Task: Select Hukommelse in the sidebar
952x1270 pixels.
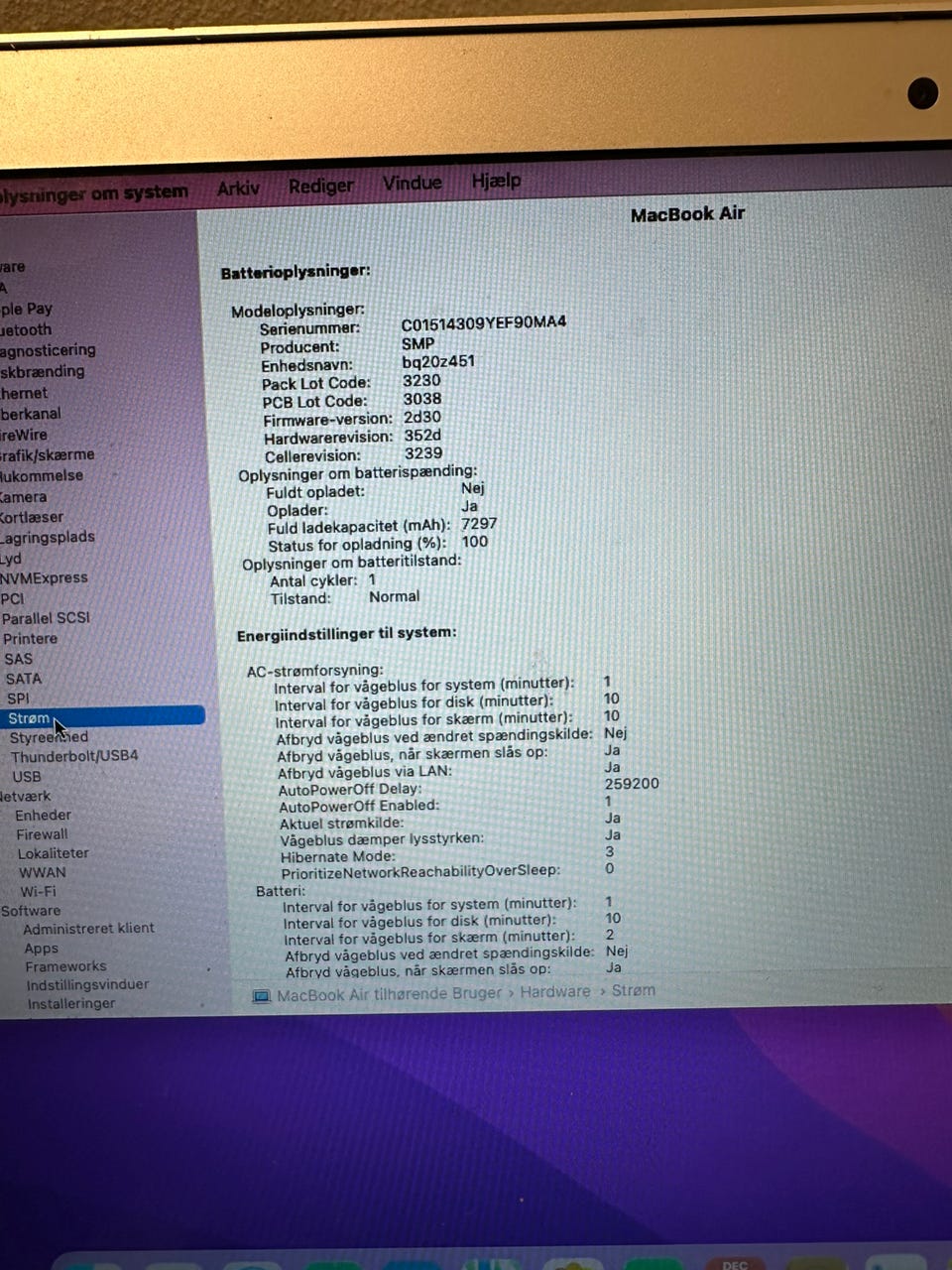Action: 42,475
